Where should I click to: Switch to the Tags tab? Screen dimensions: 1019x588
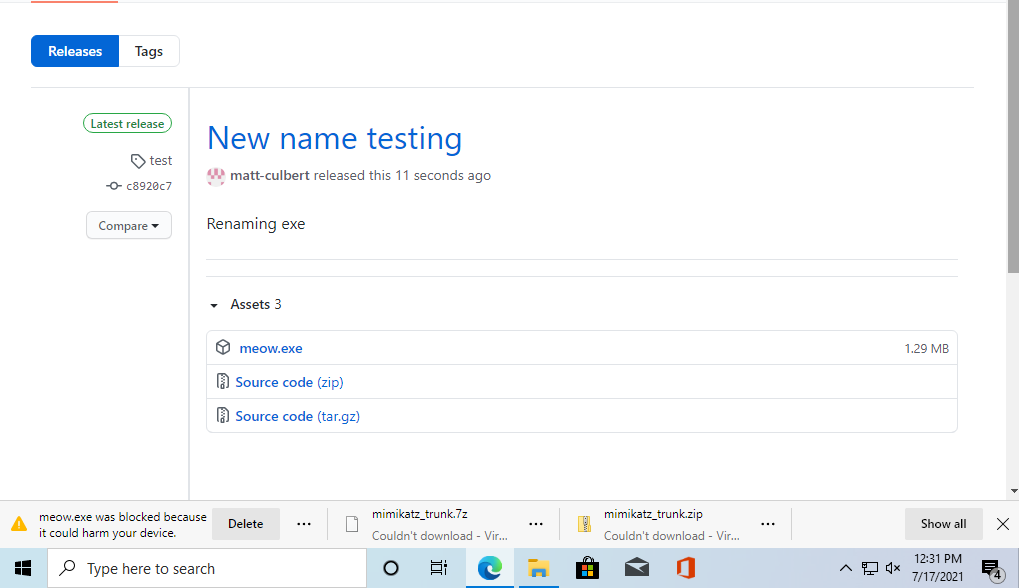click(149, 51)
